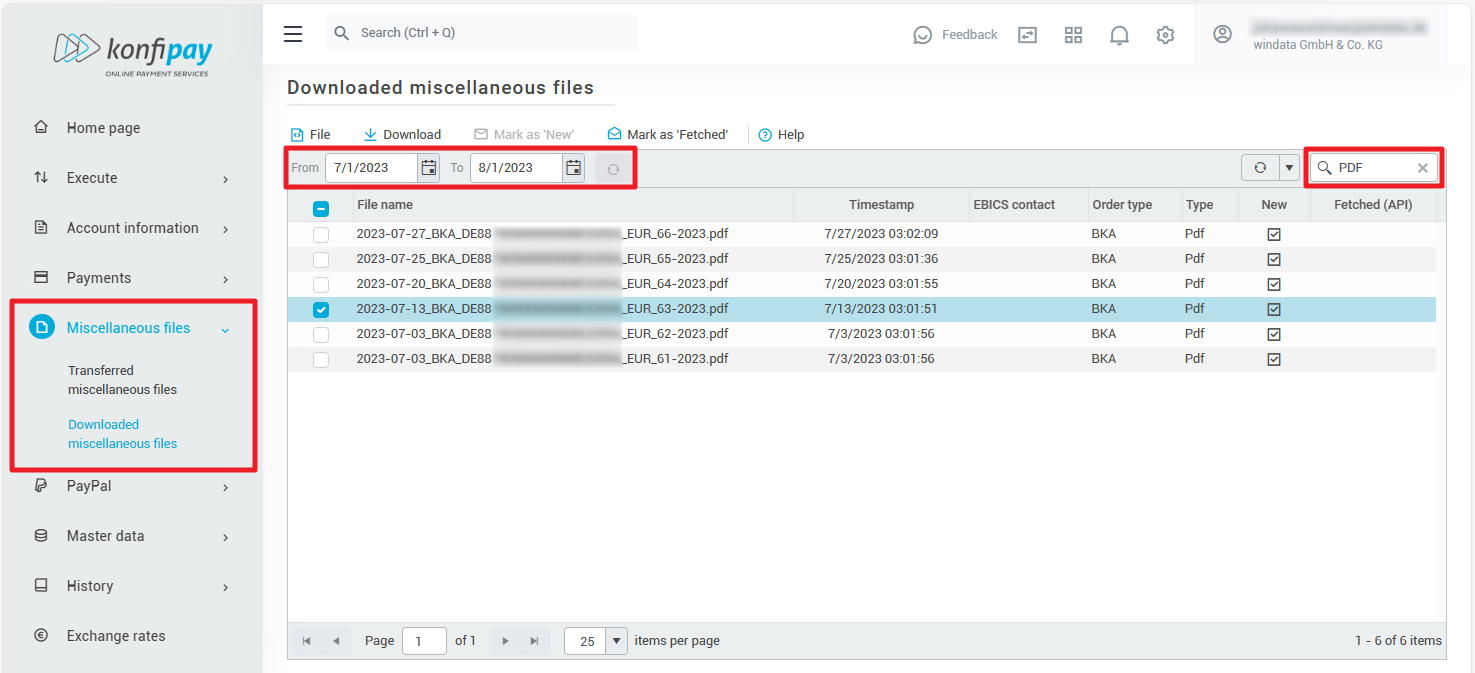The image size is (1475, 673).
Task: Open the From date calendar picker
Action: (428, 168)
